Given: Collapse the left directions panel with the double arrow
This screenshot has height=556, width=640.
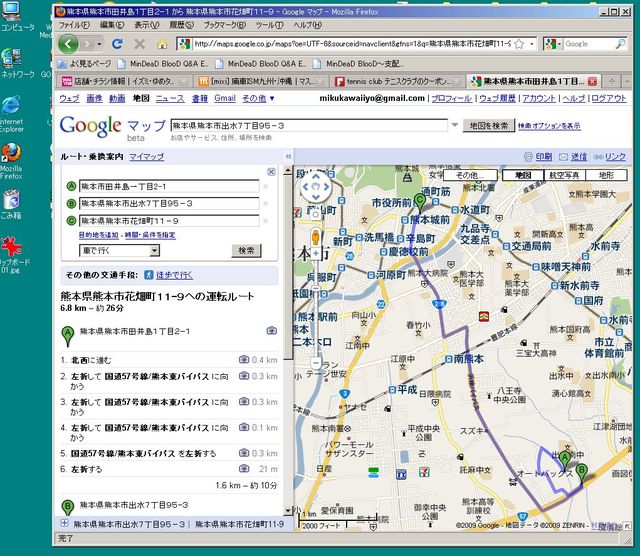Looking at the screenshot, I should tap(286, 158).
